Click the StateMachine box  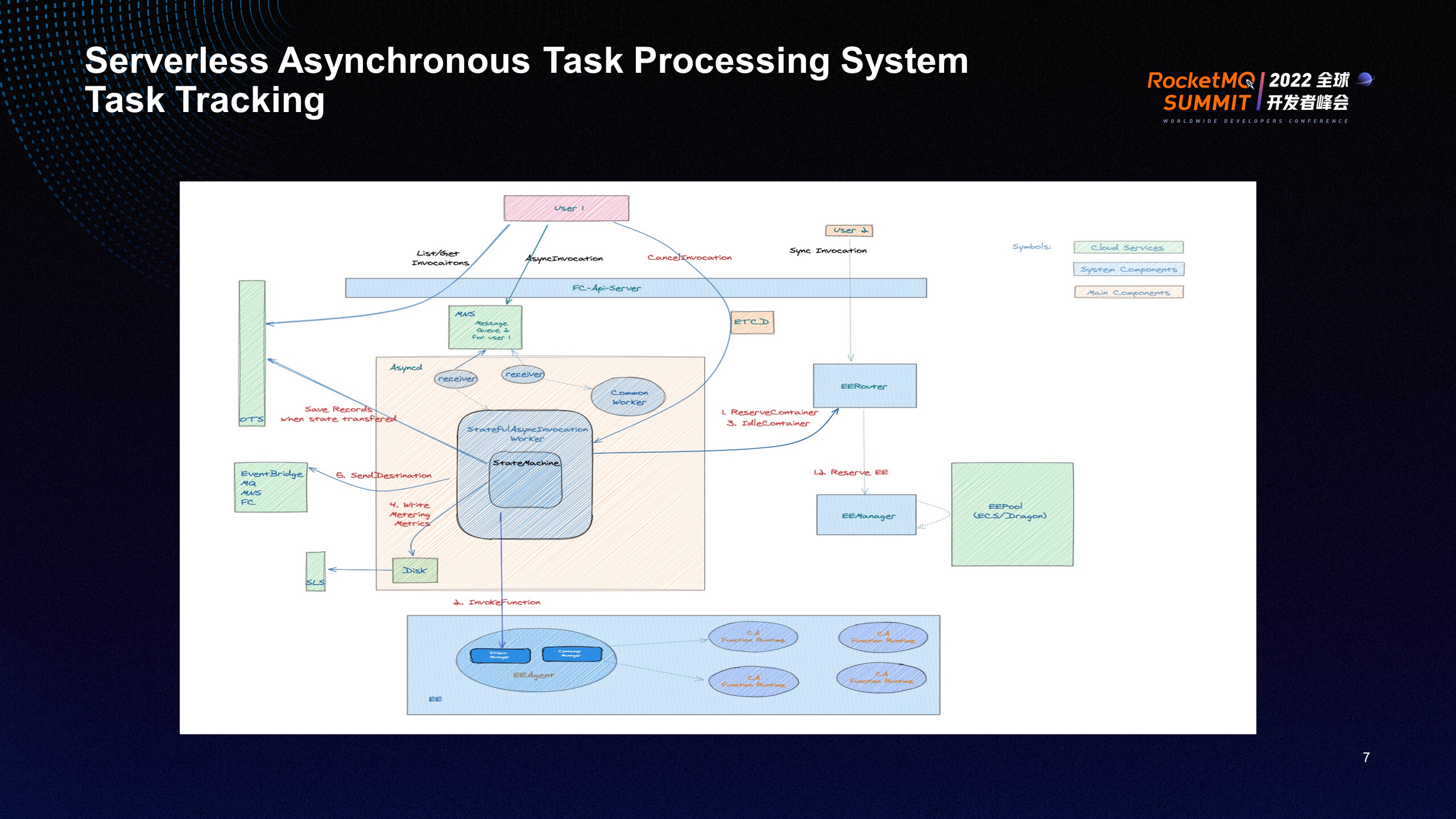(x=526, y=481)
